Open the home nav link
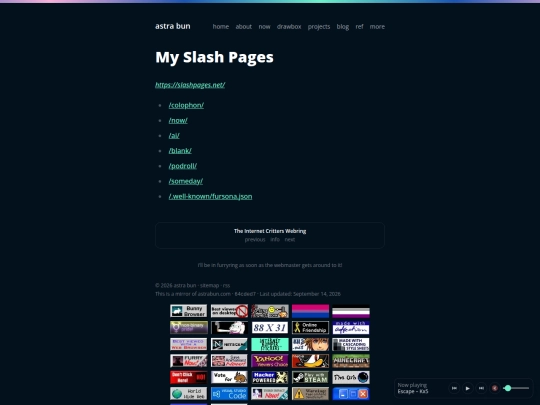The image size is (540, 405). tap(221, 27)
